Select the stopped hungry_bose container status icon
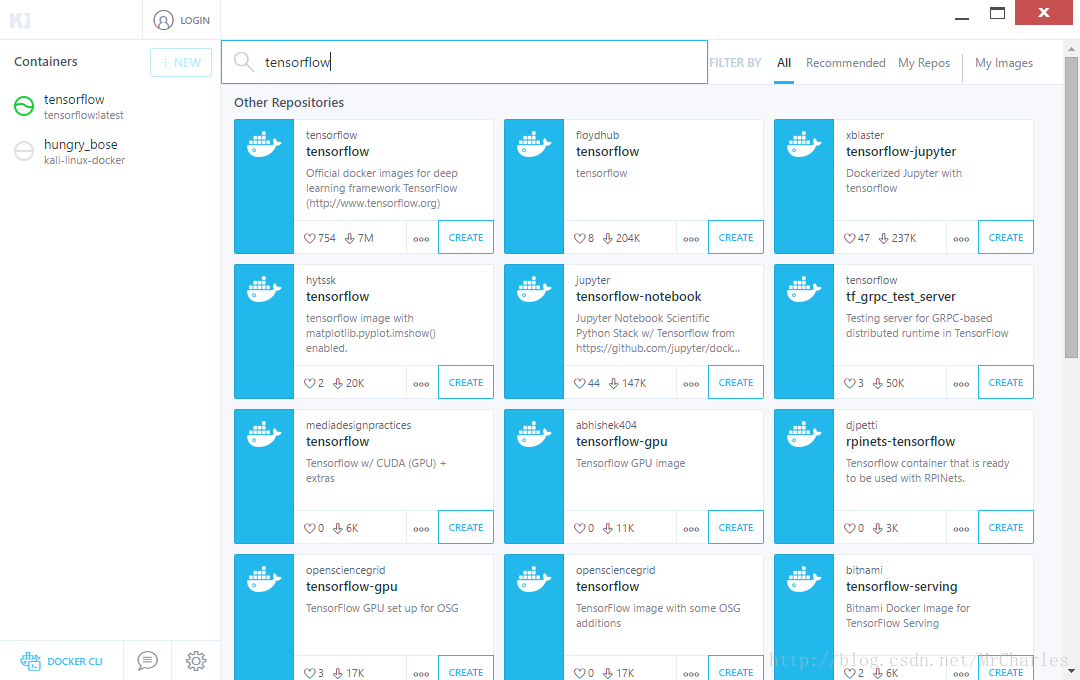 (x=24, y=151)
